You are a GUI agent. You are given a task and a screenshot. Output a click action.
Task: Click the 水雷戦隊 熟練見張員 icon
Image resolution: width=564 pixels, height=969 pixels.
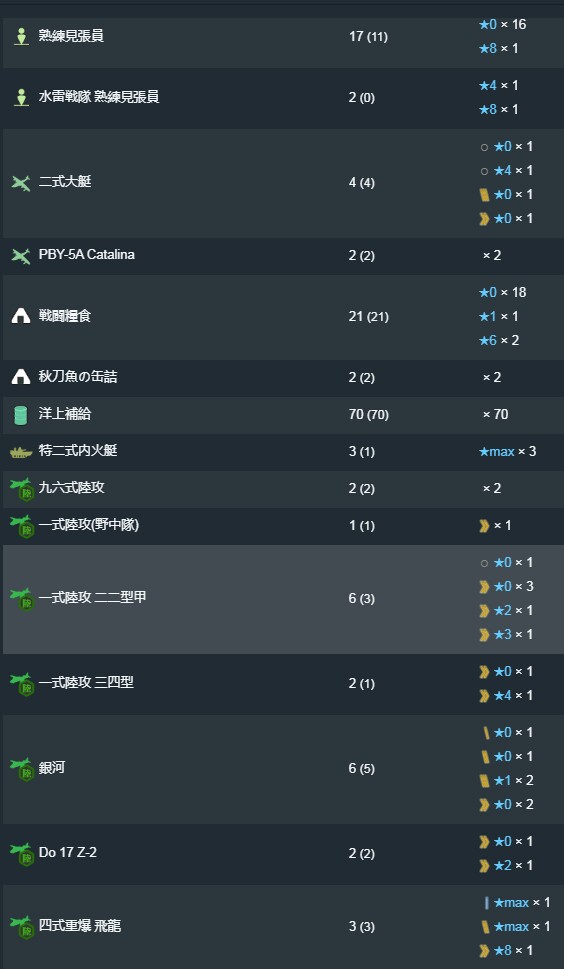pyautogui.click(x=21, y=98)
